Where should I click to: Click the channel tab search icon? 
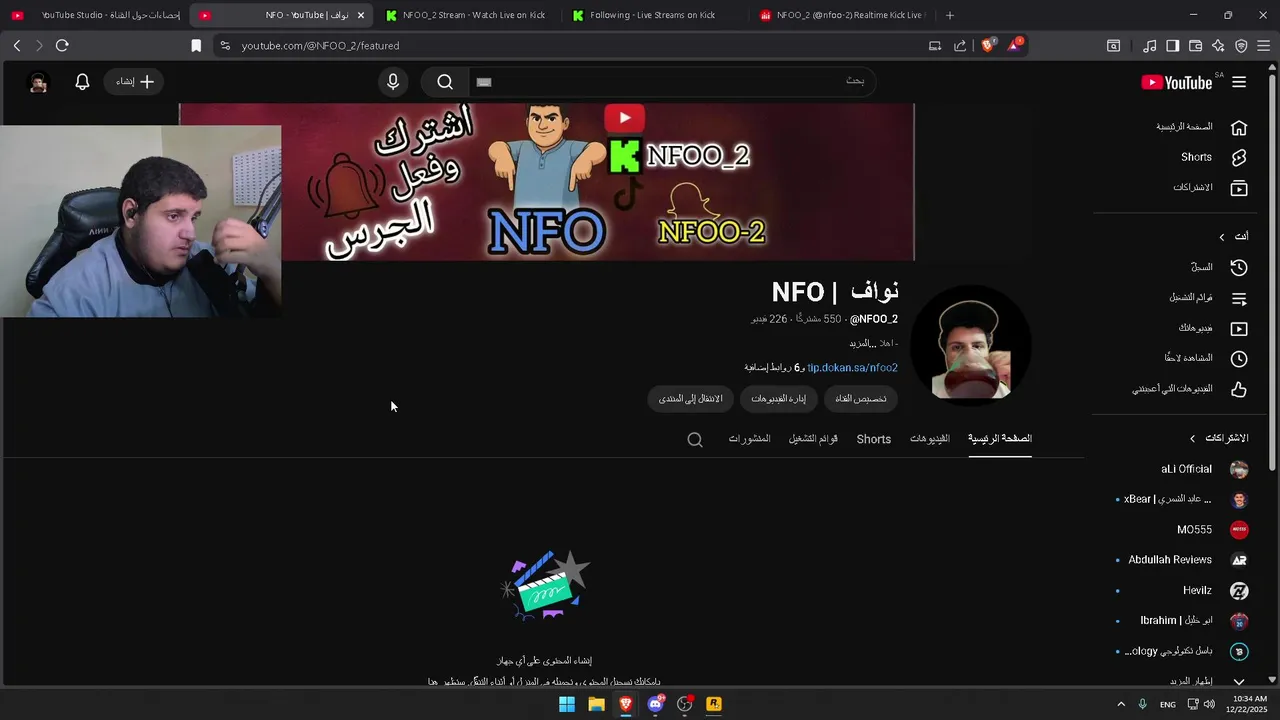coord(695,439)
